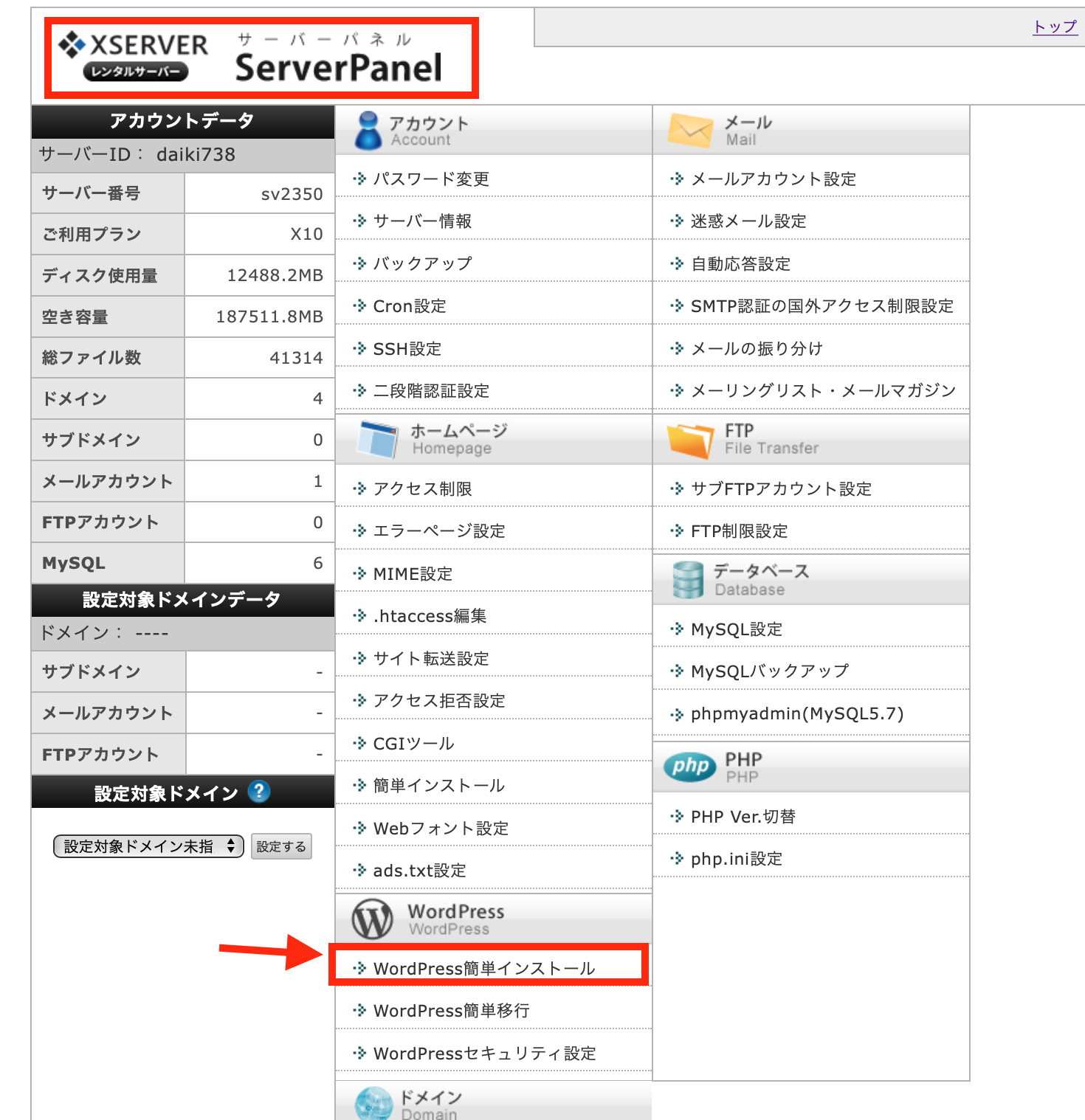Click the サーバーID daiki738 text
This screenshot has width=1085, height=1120.
pos(137,154)
